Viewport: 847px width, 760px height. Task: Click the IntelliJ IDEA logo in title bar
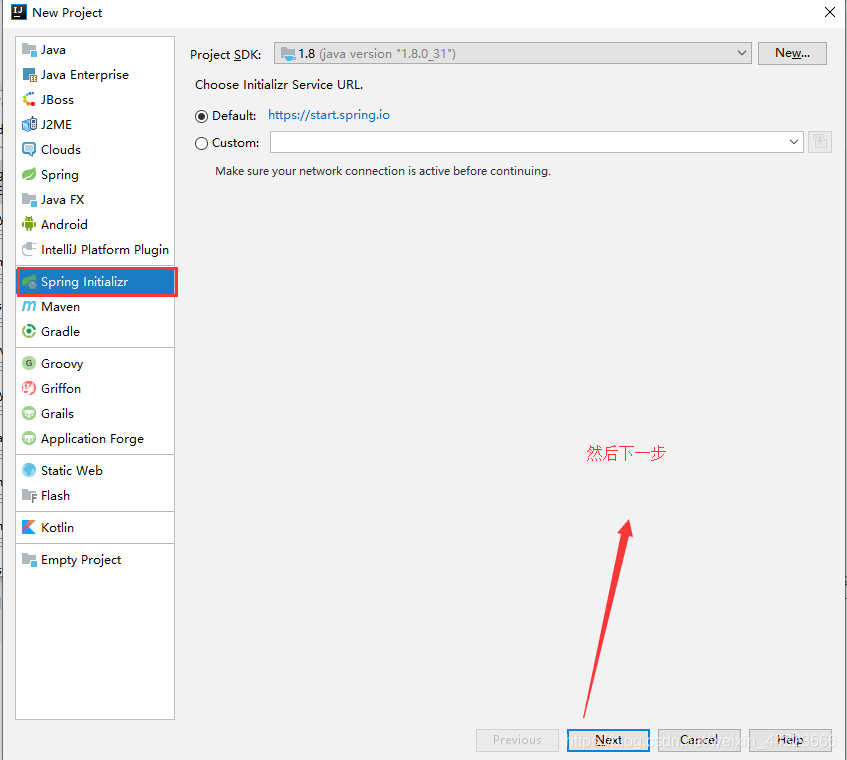click(19, 12)
